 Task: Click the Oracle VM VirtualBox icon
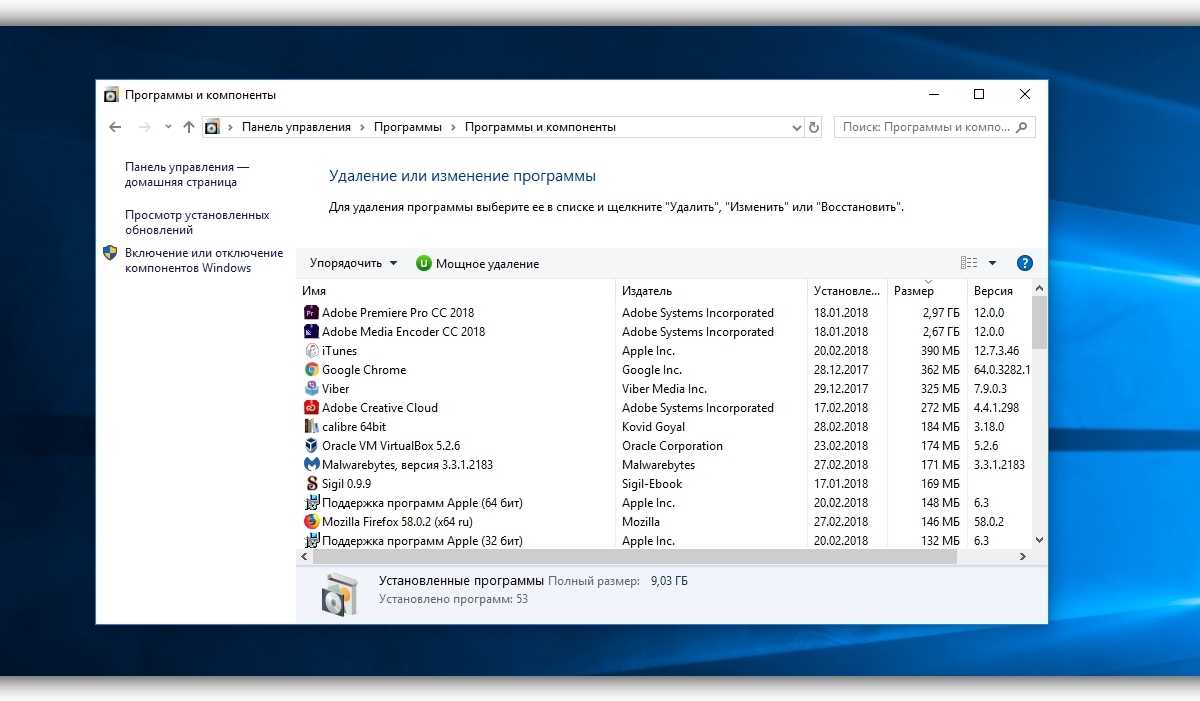311,446
